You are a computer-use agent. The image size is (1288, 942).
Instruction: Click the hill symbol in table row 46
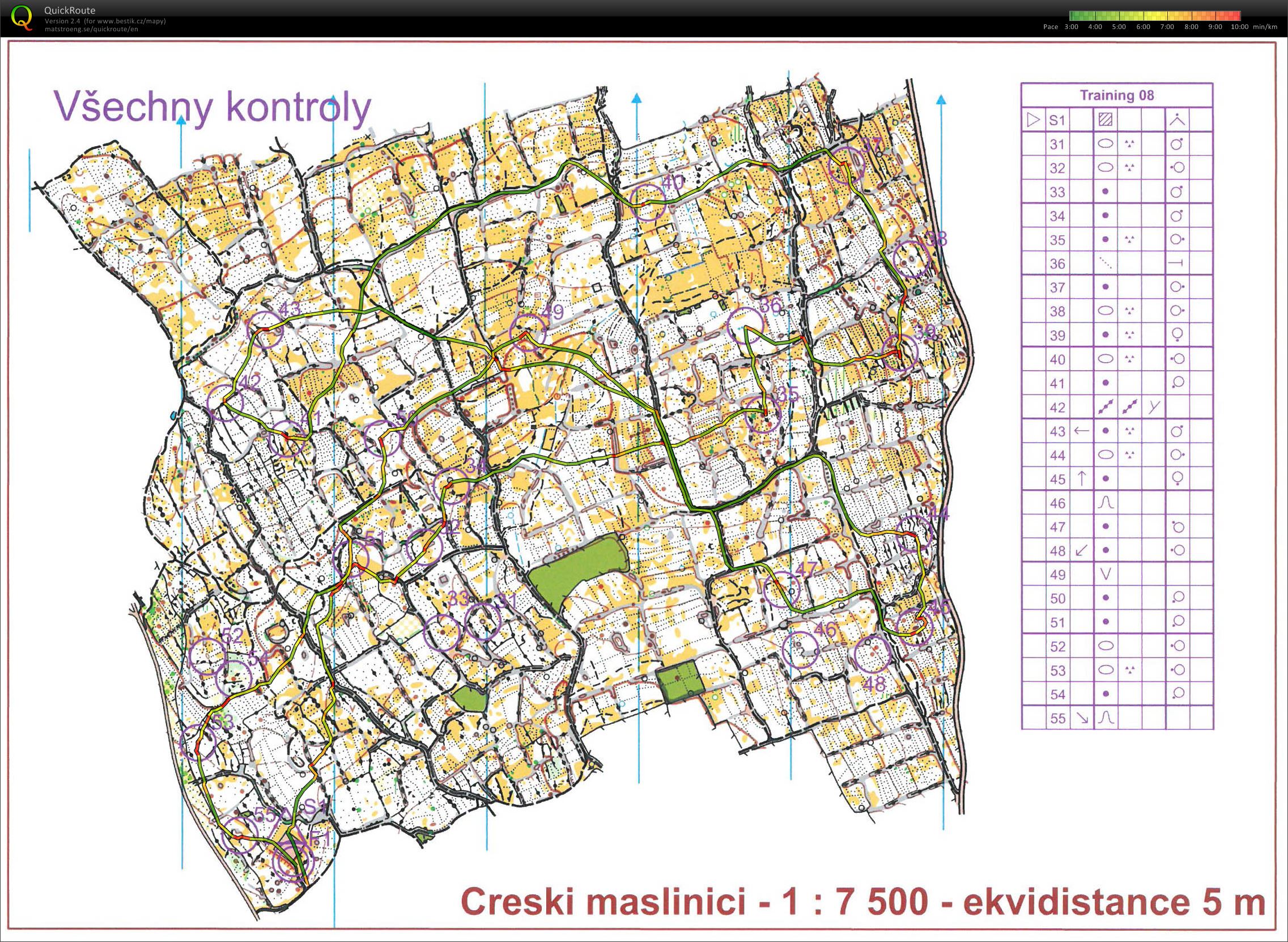click(1106, 503)
